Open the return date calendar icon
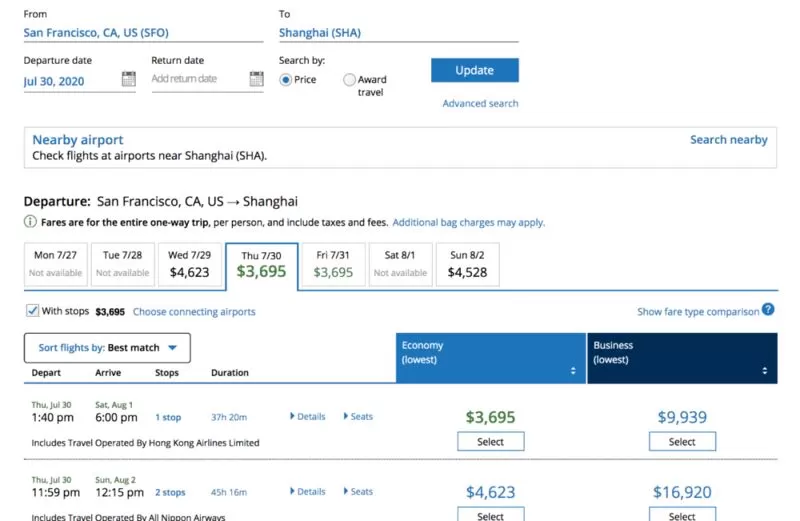Screen dimensions: 800x521 pyautogui.click(x=257, y=79)
